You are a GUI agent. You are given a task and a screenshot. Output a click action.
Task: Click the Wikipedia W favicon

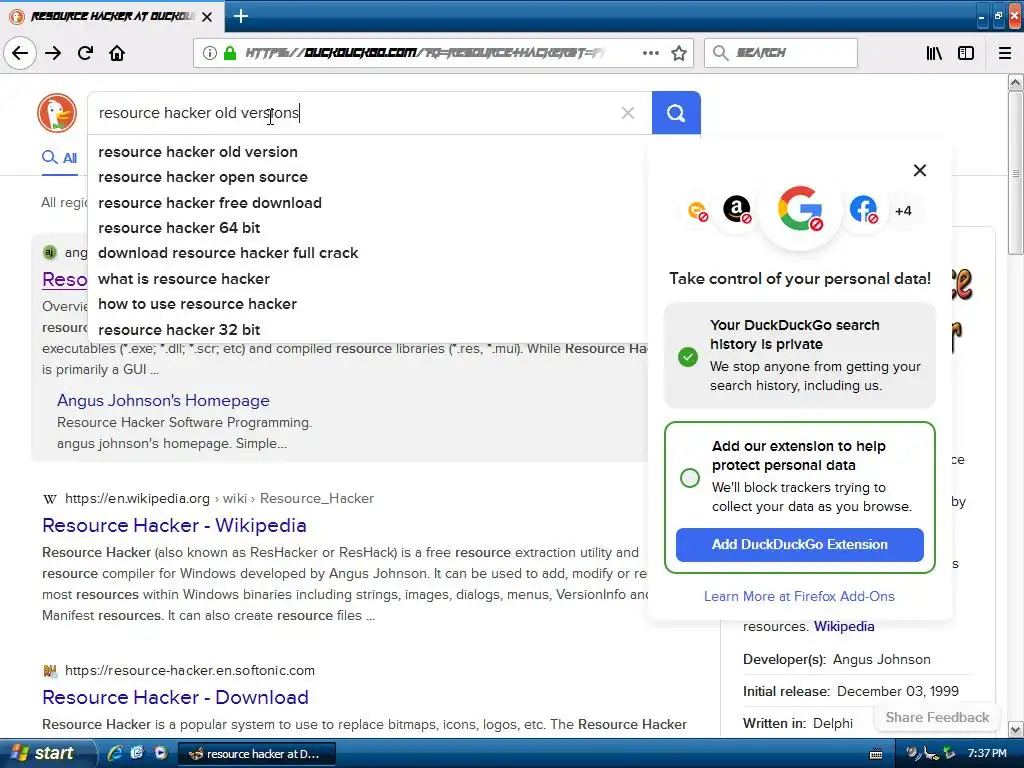click(50, 499)
